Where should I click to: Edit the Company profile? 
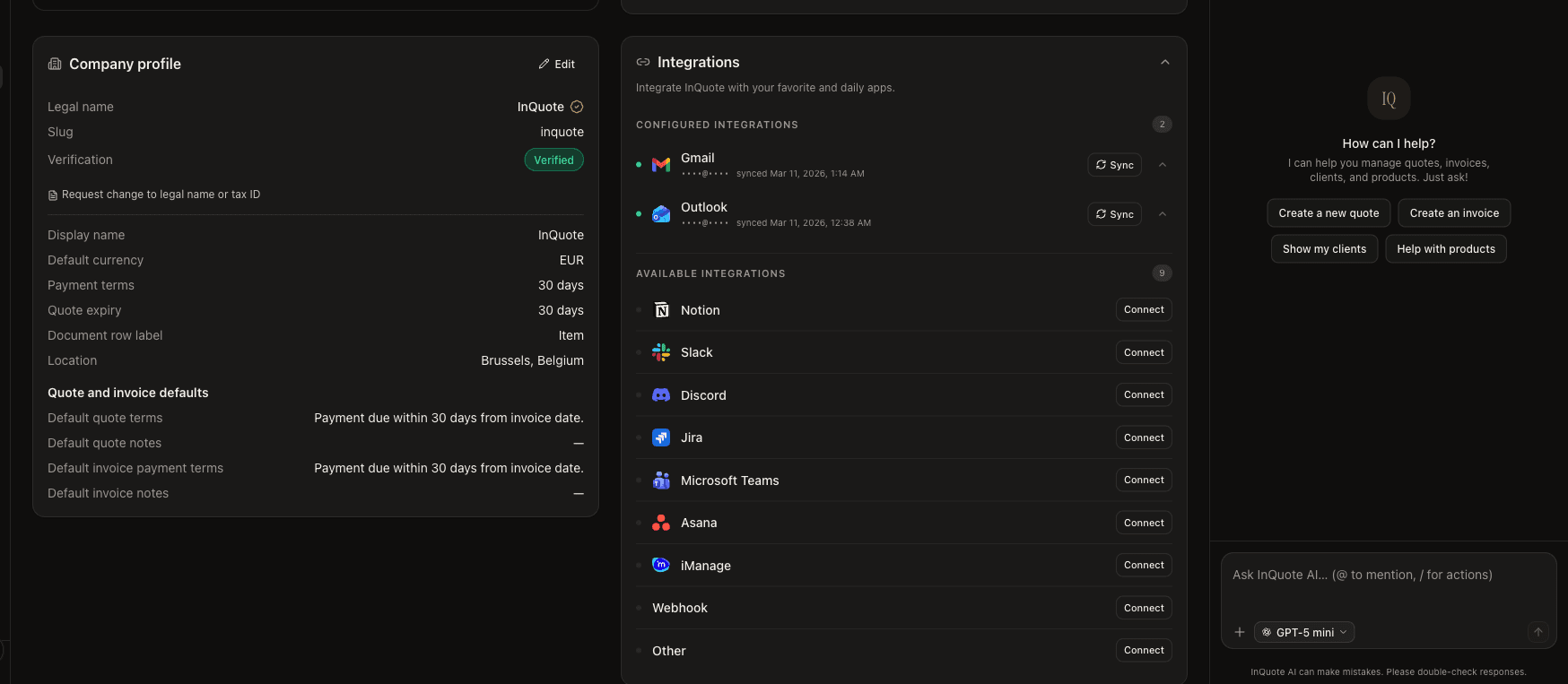coord(557,65)
